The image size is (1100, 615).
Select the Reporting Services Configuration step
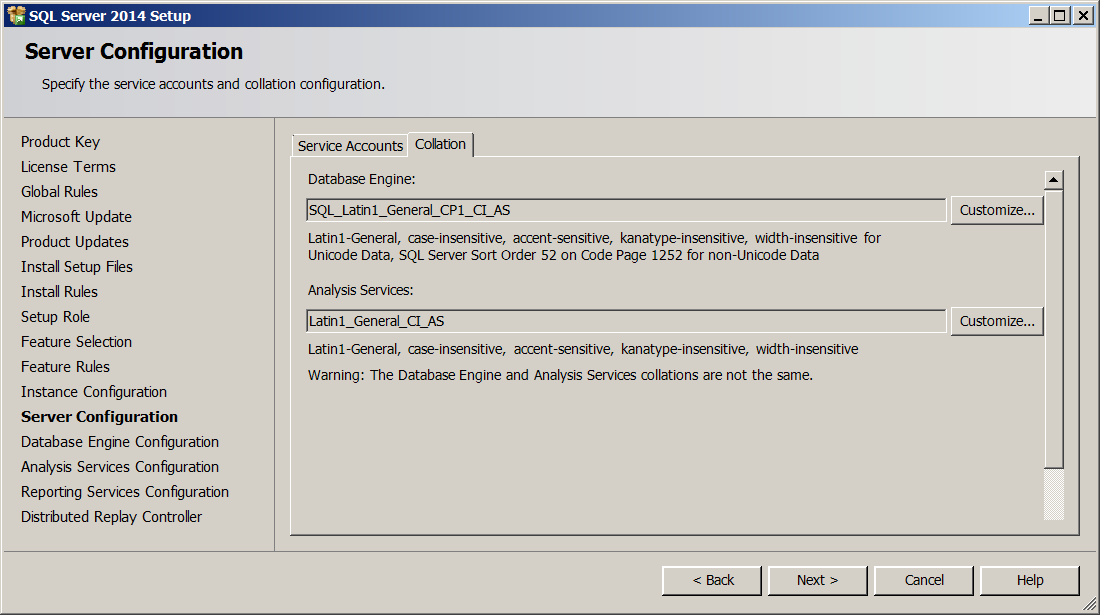[125, 492]
